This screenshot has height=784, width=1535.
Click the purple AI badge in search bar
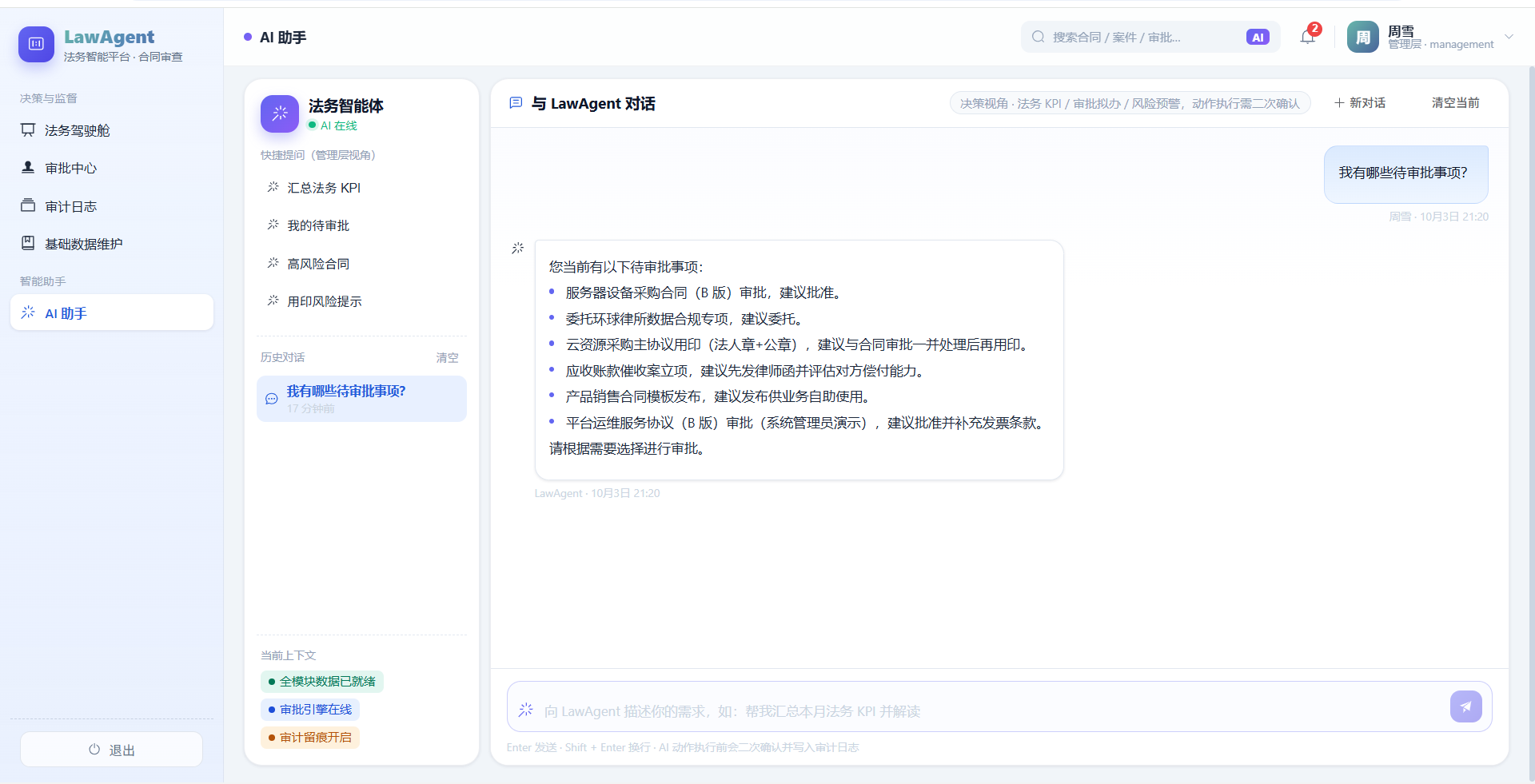click(1257, 38)
